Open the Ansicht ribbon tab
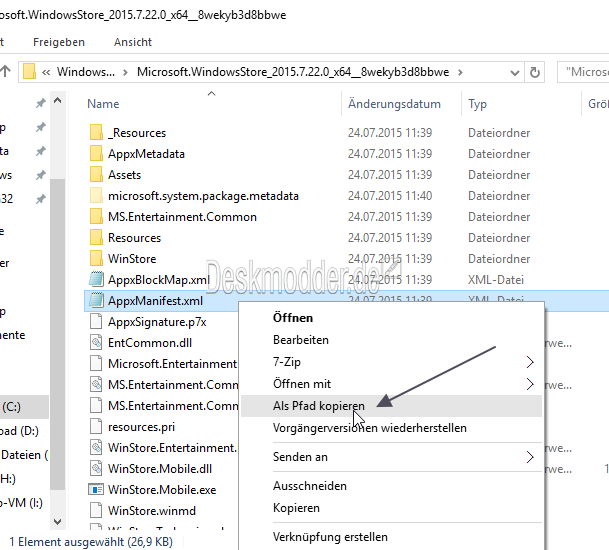Viewport: 609px width, 550px height. [133, 42]
